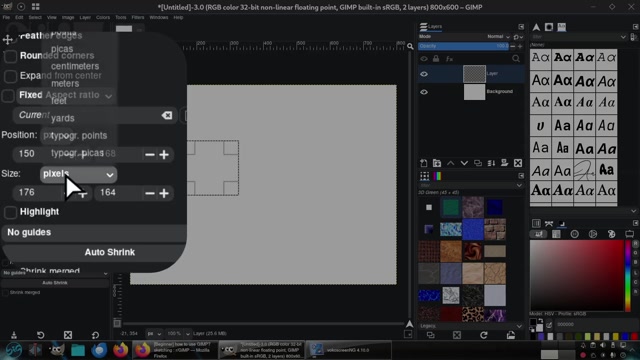Create a new layer group
Screen dimensions: 640x360
click(437, 163)
